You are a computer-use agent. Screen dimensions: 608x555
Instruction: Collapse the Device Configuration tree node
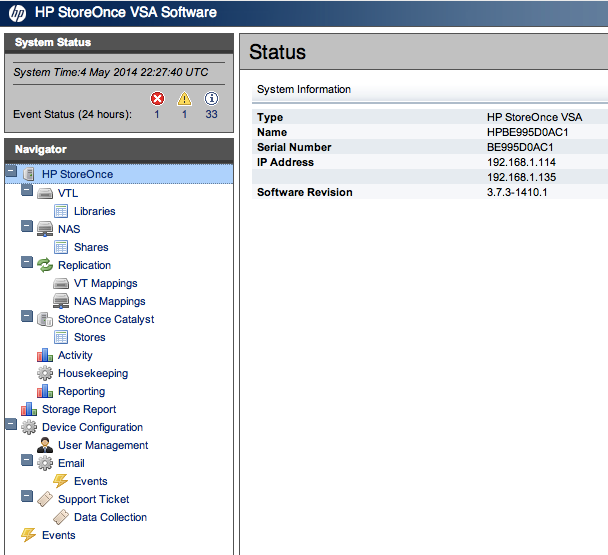click(11, 424)
